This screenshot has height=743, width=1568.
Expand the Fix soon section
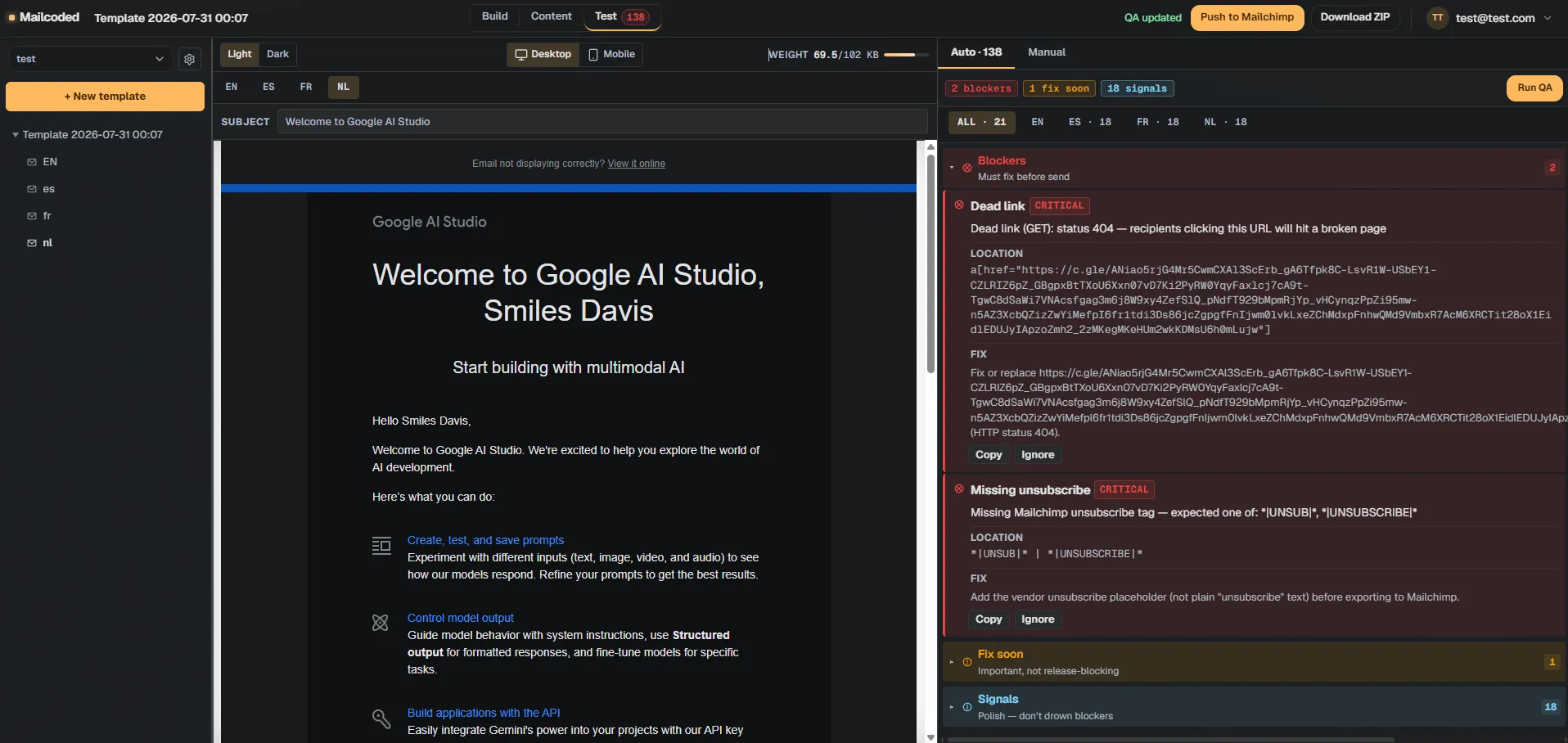point(952,662)
